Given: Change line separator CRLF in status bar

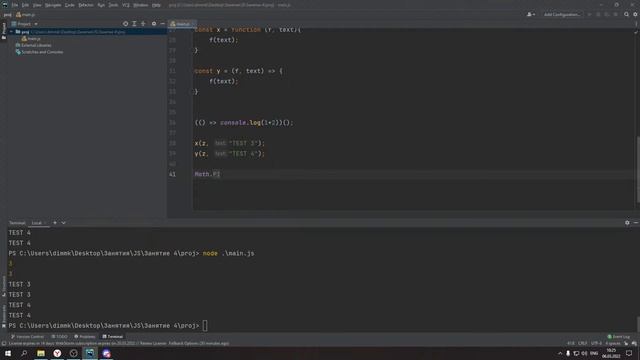Looking at the screenshot, I should pos(582,344).
